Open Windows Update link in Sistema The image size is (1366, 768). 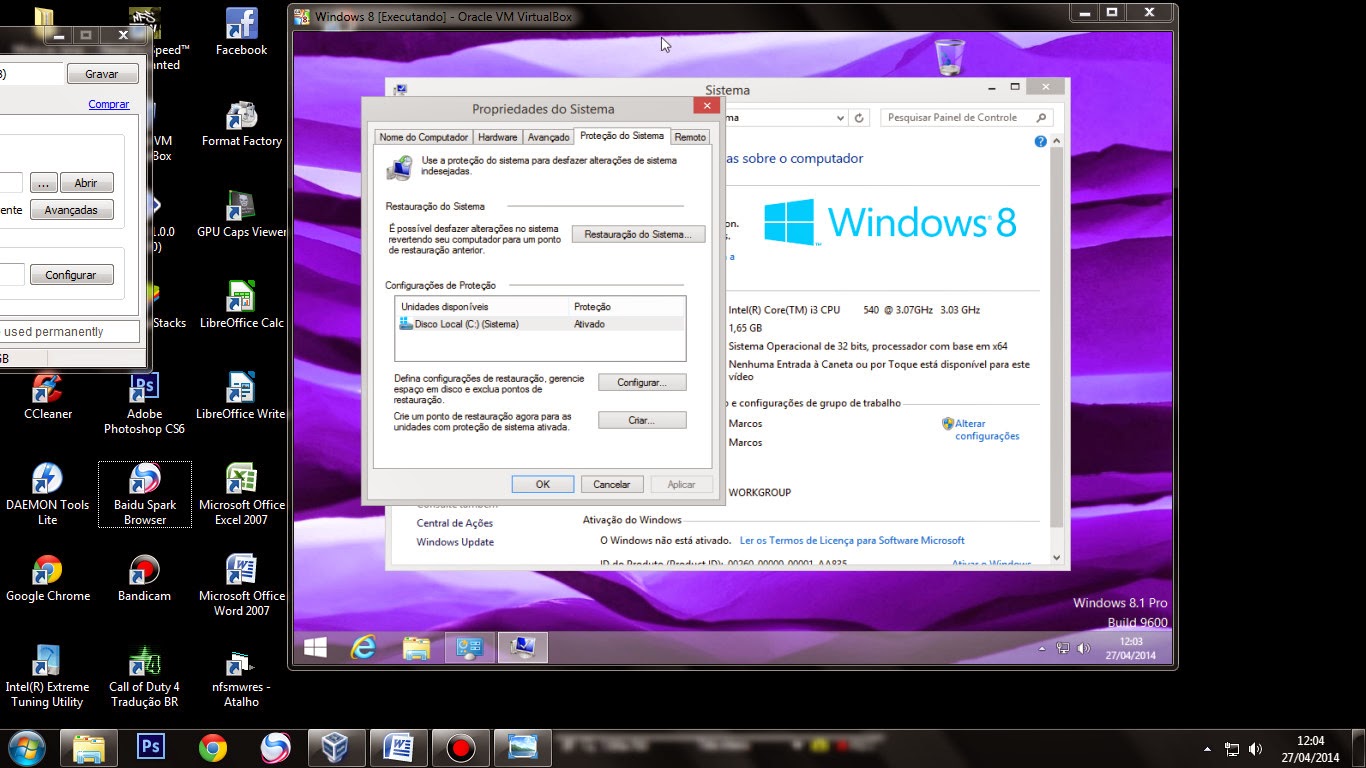[455, 542]
